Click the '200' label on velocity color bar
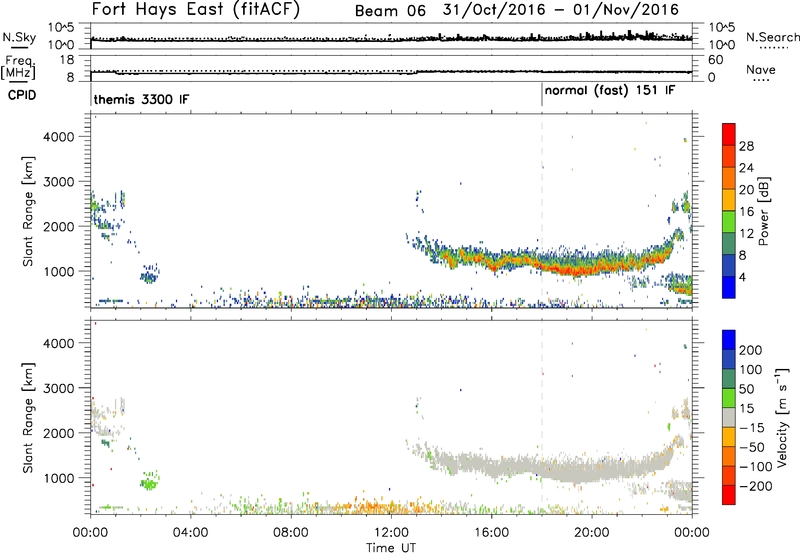This screenshot has height=554, width=800. 751,350
